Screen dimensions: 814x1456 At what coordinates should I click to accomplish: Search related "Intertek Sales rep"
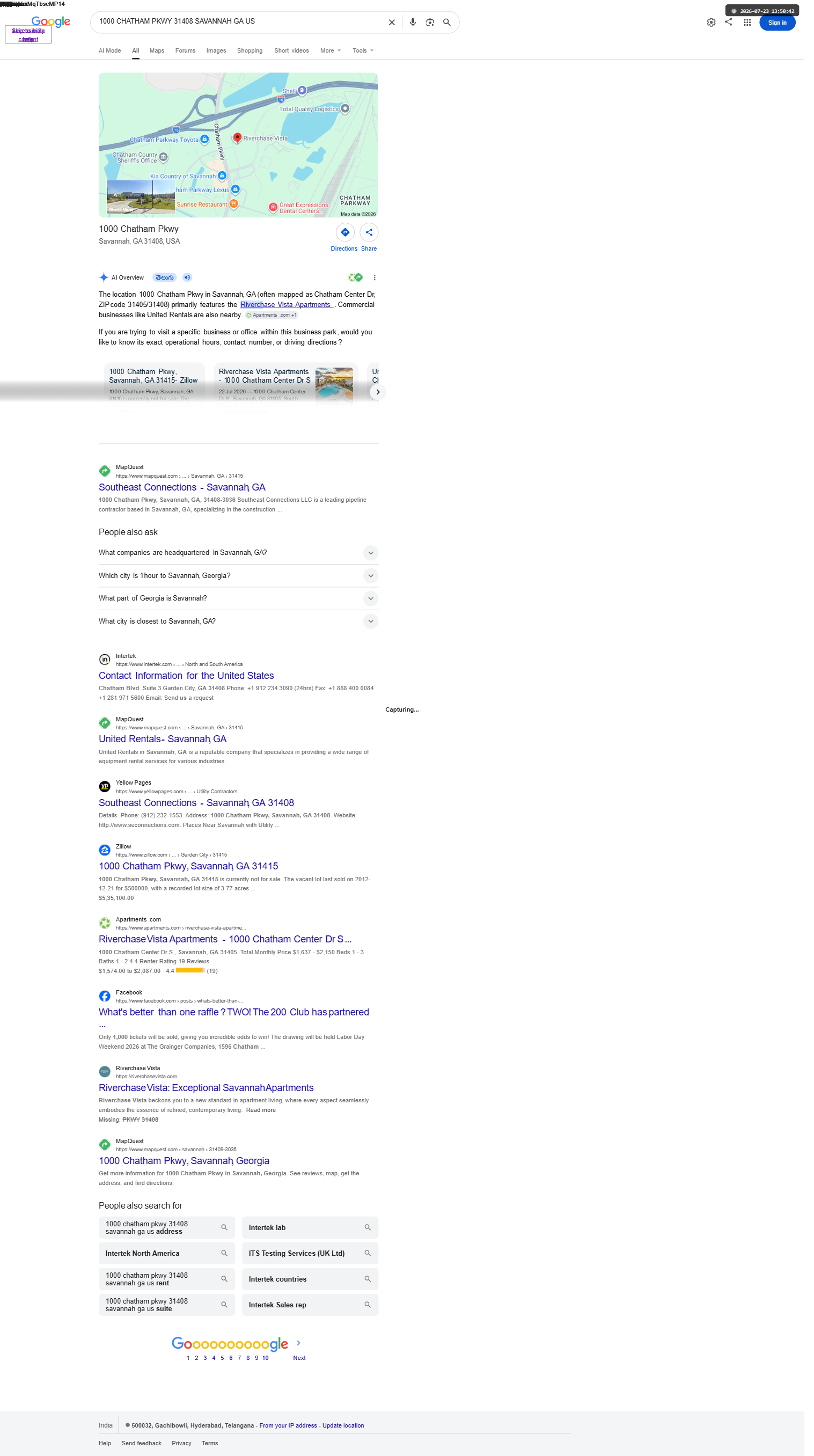tap(310, 1305)
